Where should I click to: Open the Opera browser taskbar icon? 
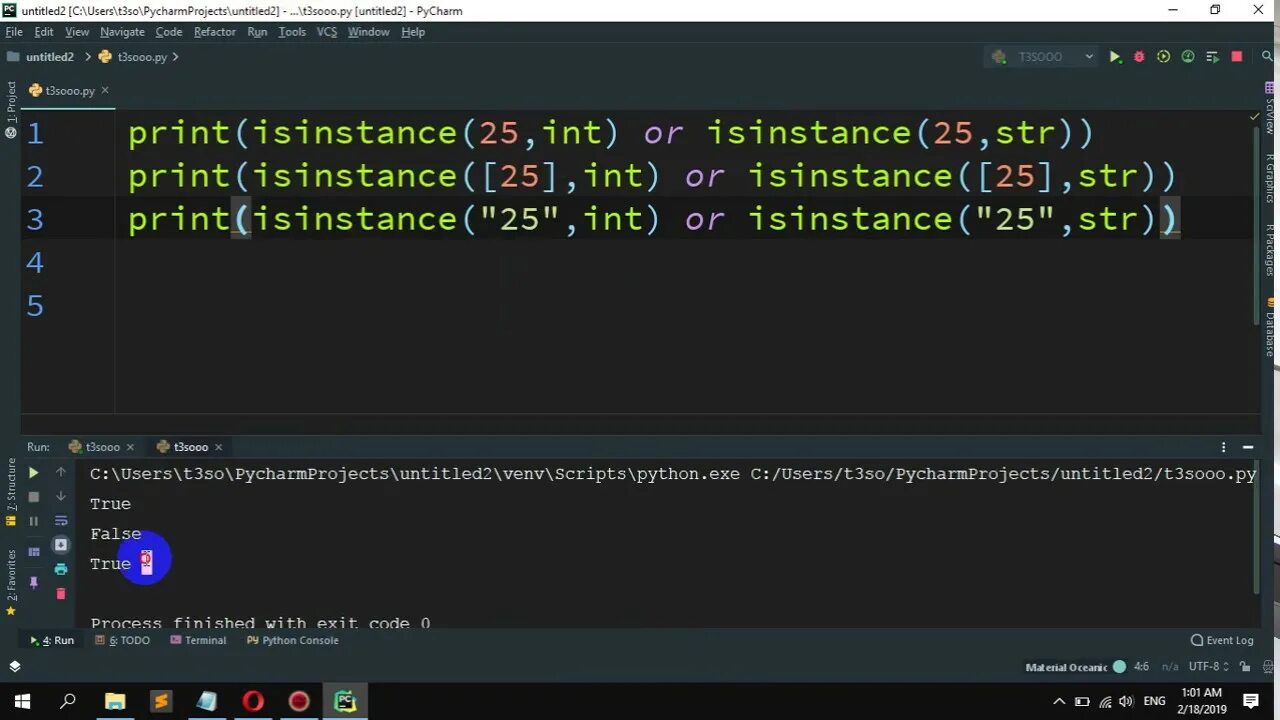[253, 701]
